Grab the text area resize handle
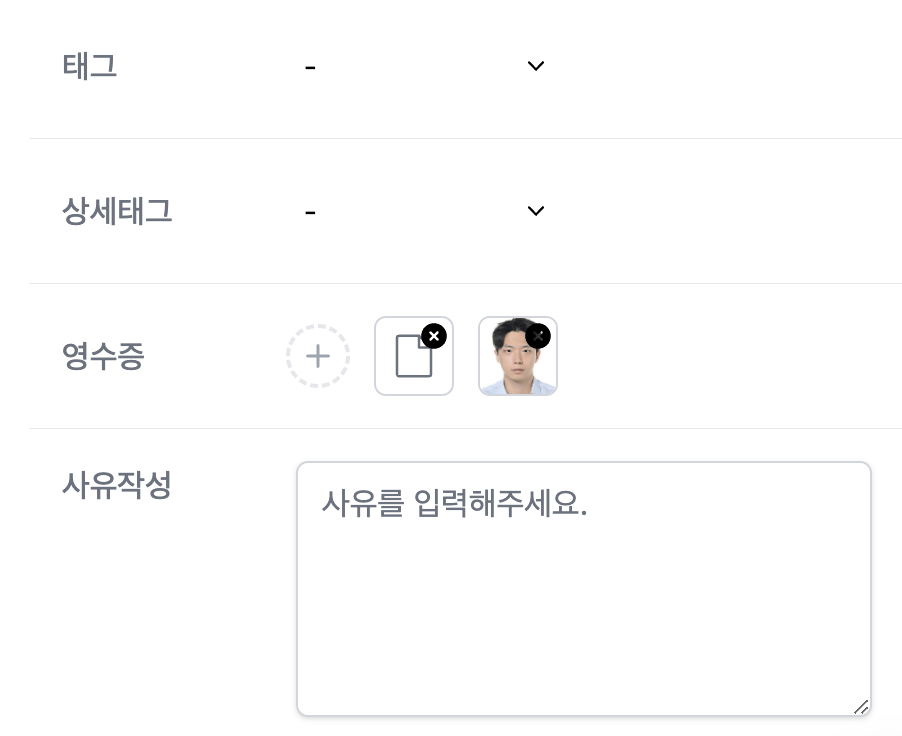902x736 pixels. coord(860,706)
